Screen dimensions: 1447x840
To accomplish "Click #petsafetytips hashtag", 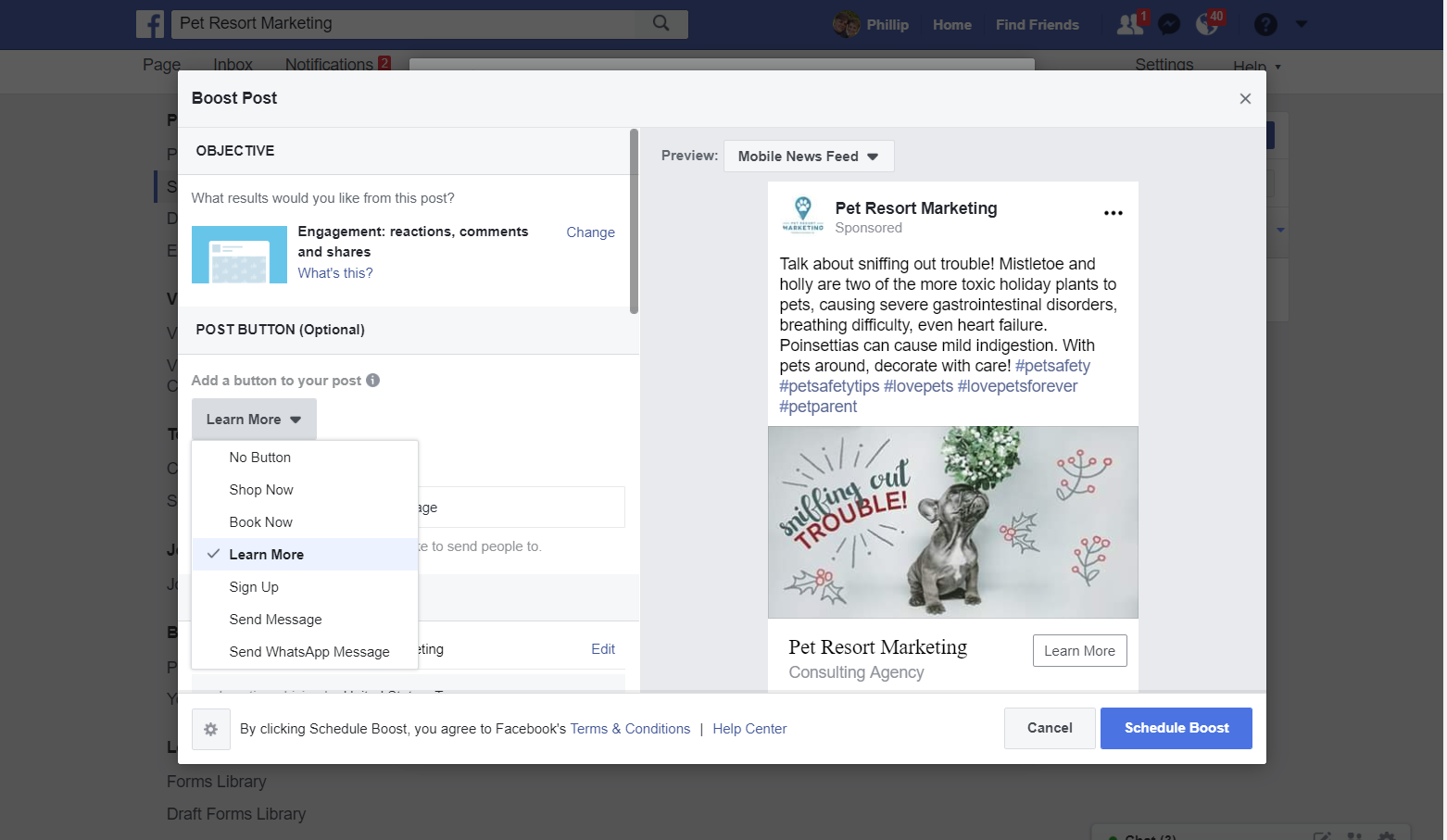I will [x=829, y=386].
